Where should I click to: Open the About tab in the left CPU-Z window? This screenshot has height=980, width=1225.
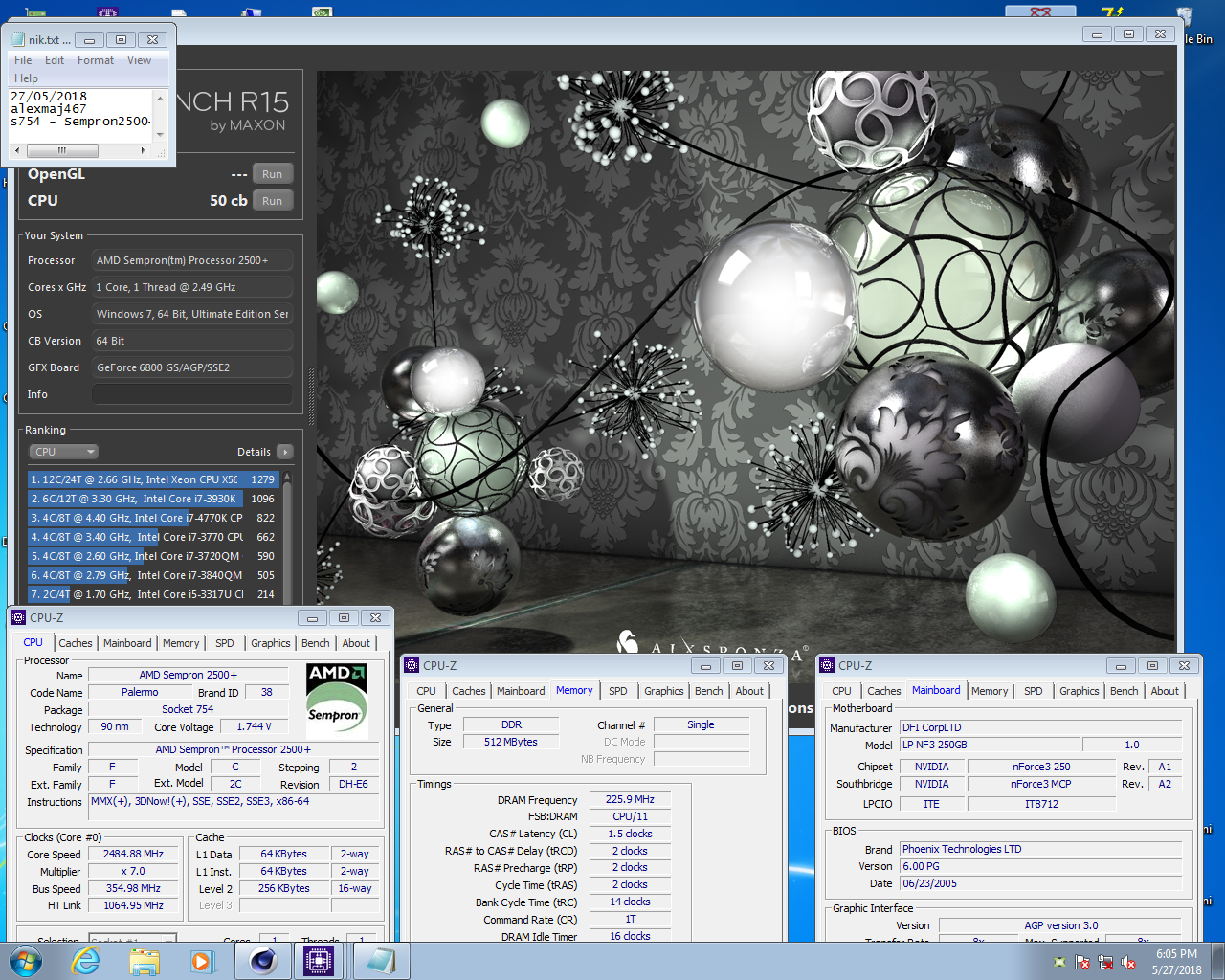pyautogui.click(x=356, y=643)
